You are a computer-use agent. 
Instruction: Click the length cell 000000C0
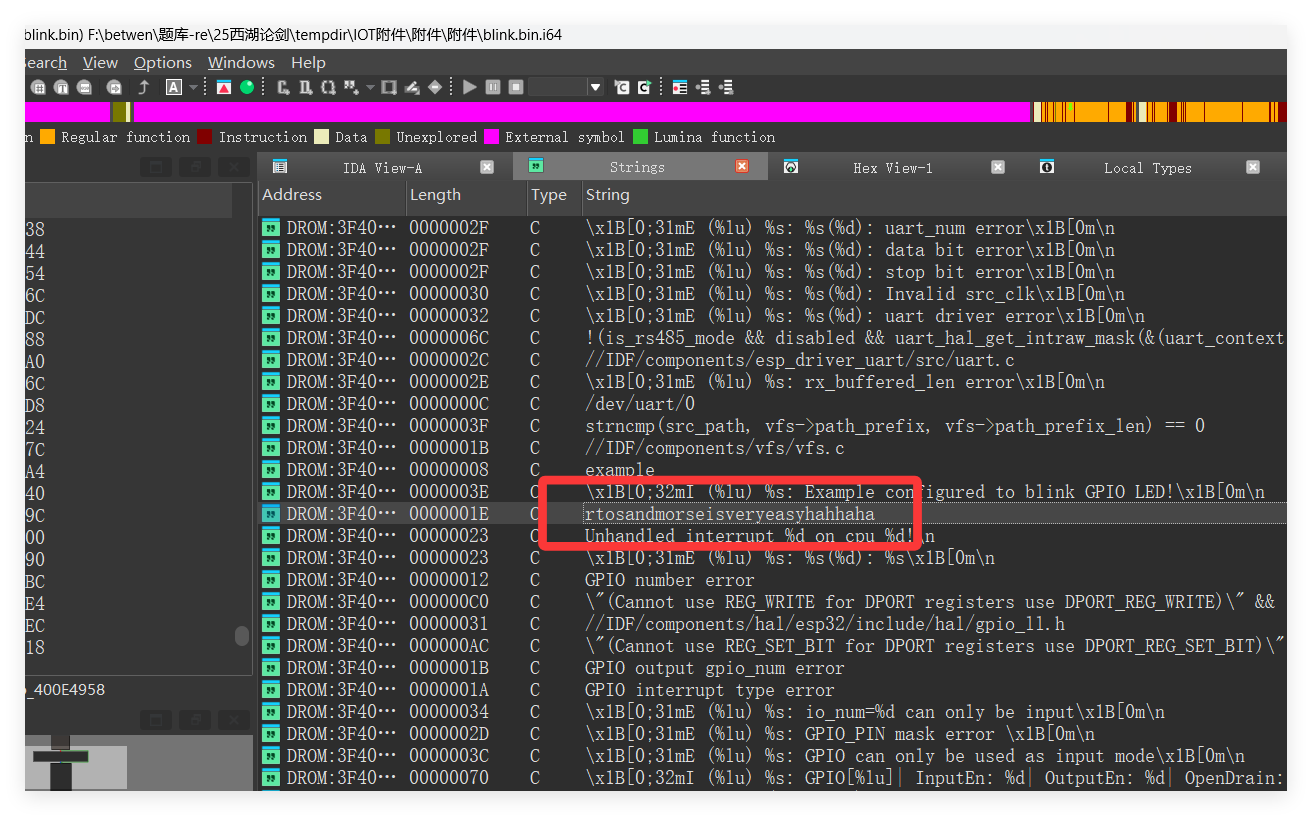click(x=449, y=602)
